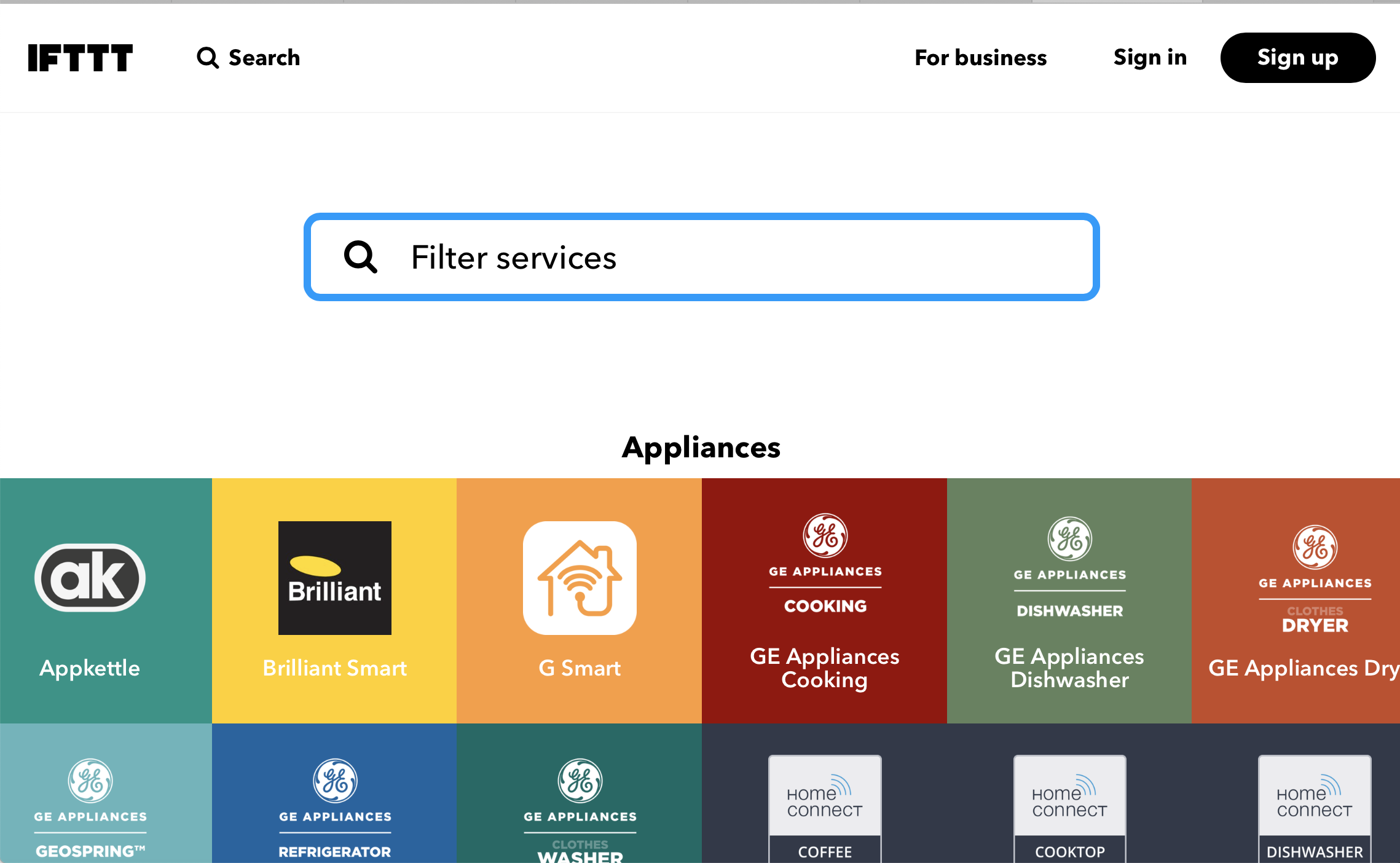Click the GE Appliances Cooking label
This screenshot has width=1400, height=863.
pyautogui.click(x=825, y=668)
